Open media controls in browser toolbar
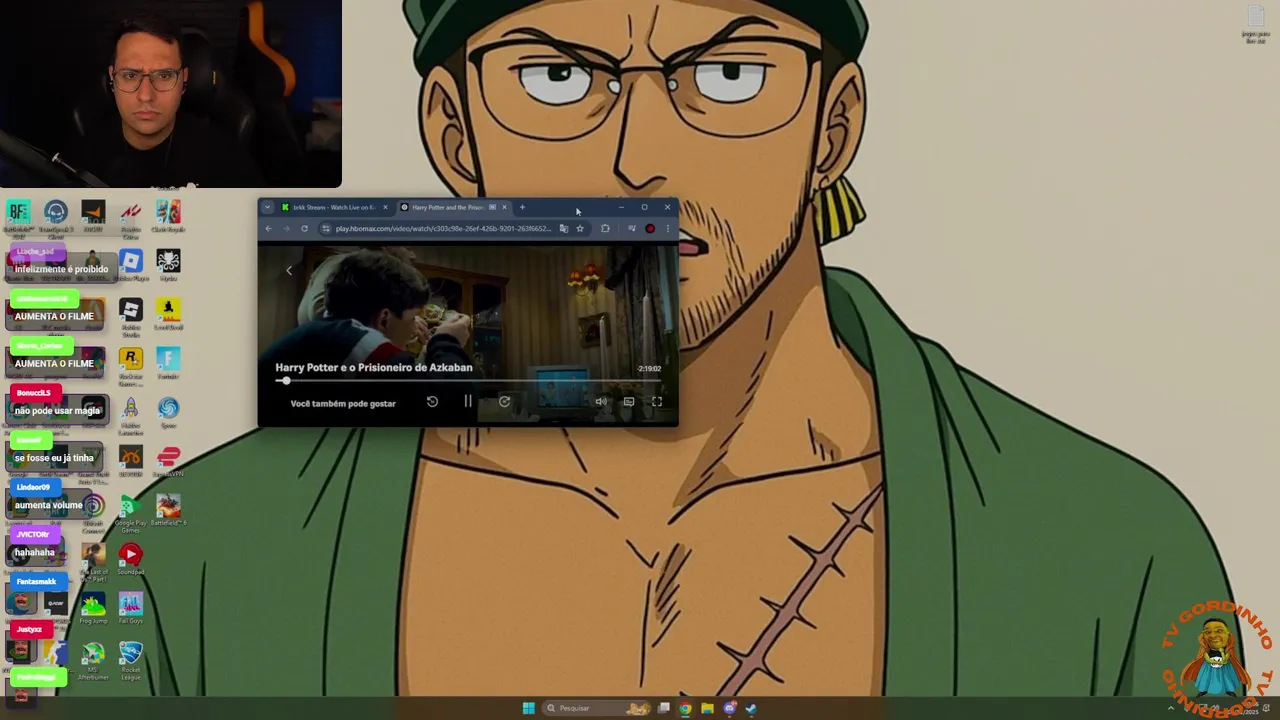This screenshot has height=720, width=1280. (631, 229)
